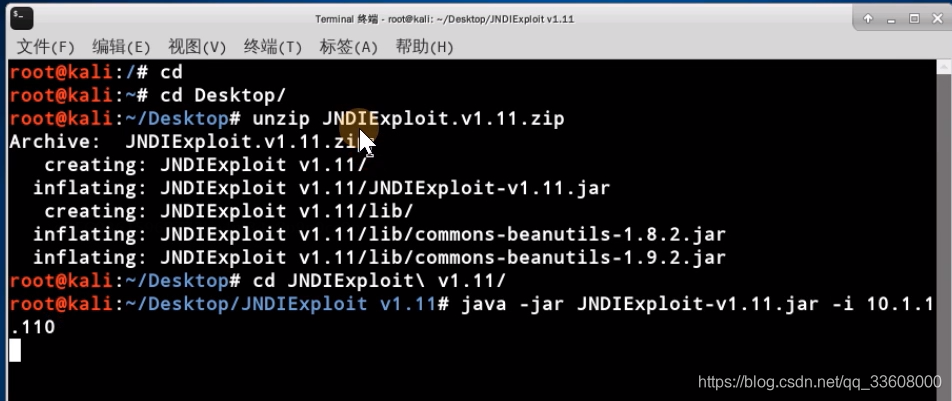Click the 'java -jar JNDIExploit-v1.11.jar' command

639,304
